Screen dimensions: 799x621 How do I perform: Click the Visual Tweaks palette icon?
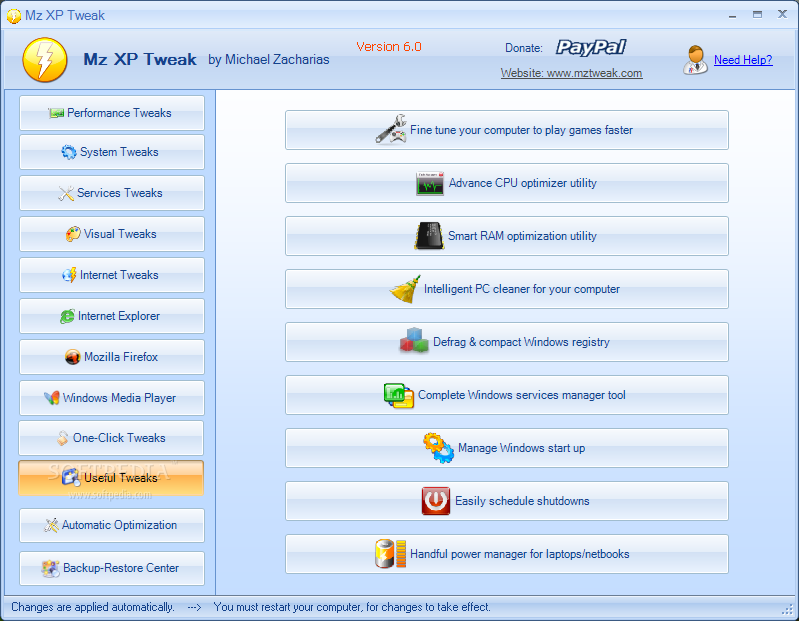(73, 234)
